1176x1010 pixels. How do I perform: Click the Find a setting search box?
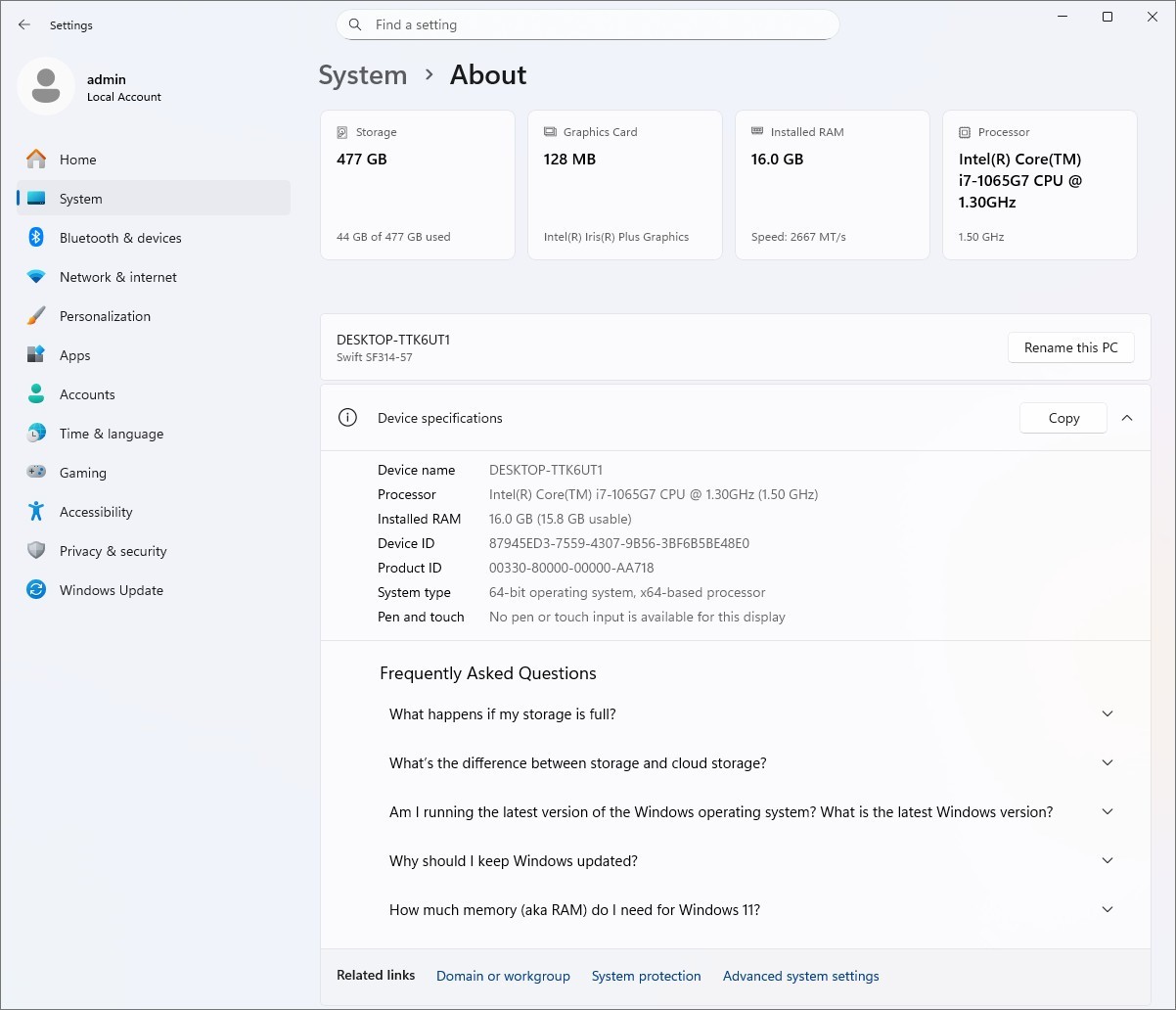[x=588, y=24]
